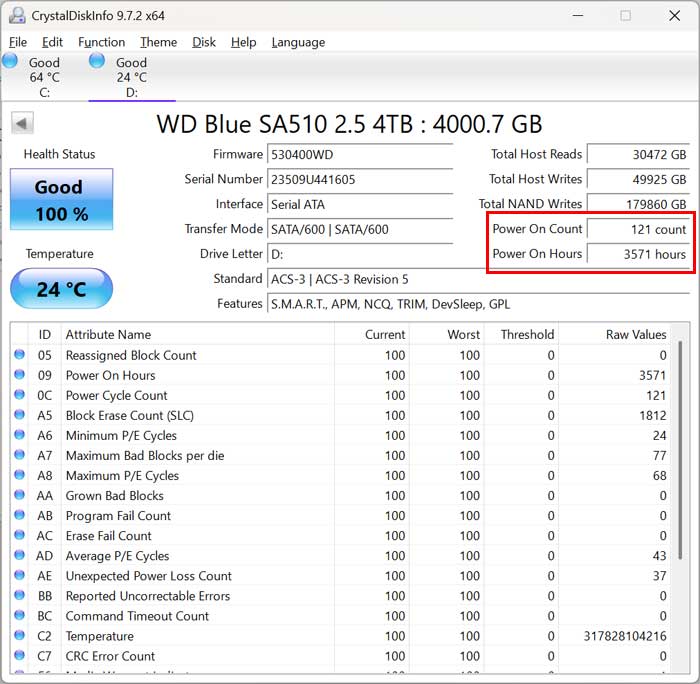700x684 pixels.
Task: Click the Features field listing S.M.A.R.T.
Action: (x=479, y=304)
